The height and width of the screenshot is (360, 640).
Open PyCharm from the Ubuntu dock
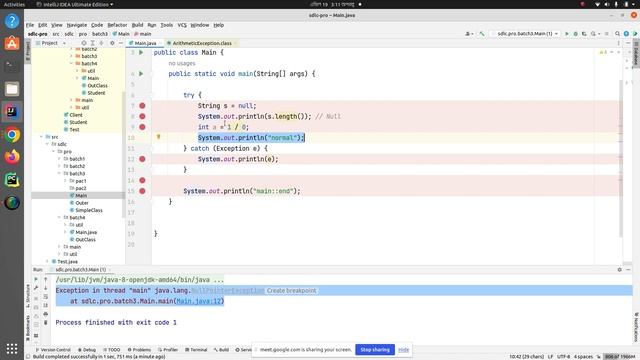[12, 180]
